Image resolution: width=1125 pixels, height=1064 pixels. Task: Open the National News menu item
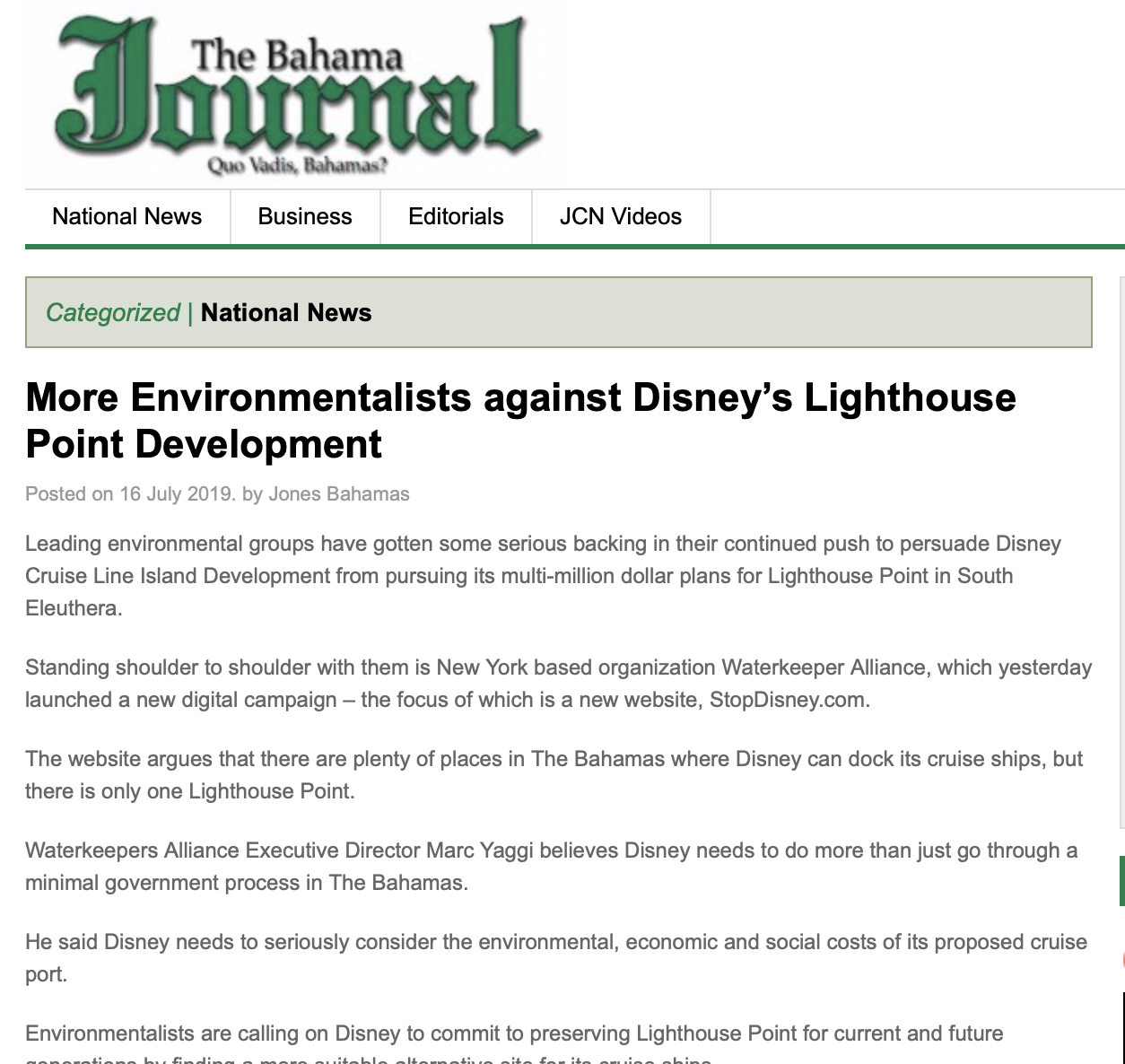pyautogui.click(x=127, y=216)
